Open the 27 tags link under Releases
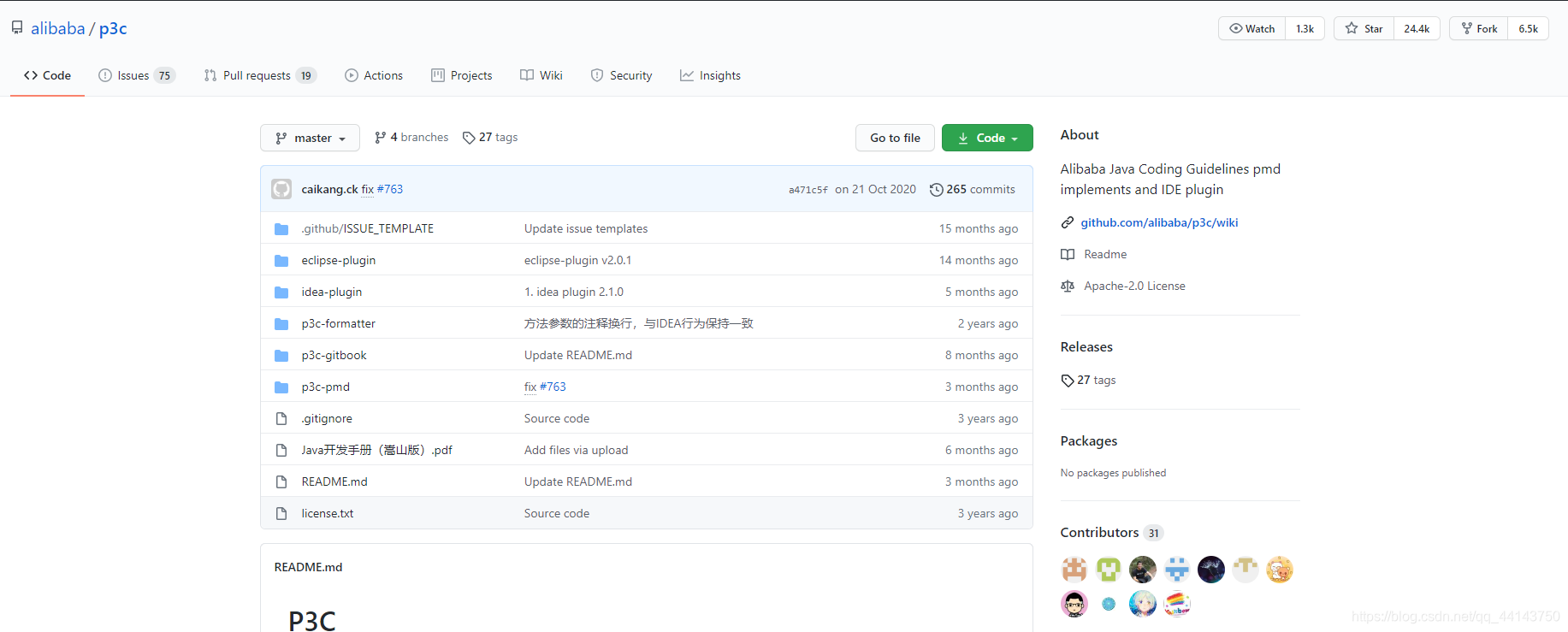This screenshot has width=1568, height=632. [x=1088, y=380]
